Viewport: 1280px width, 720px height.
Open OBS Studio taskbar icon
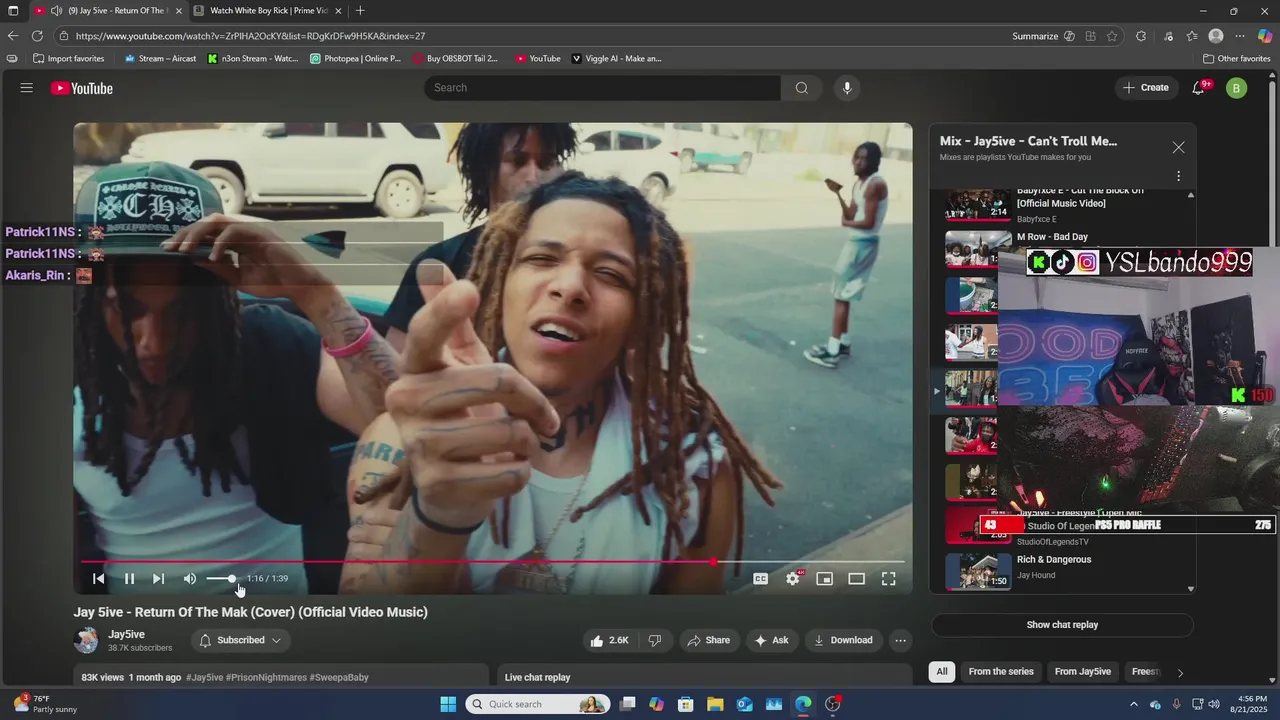[x=833, y=704]
